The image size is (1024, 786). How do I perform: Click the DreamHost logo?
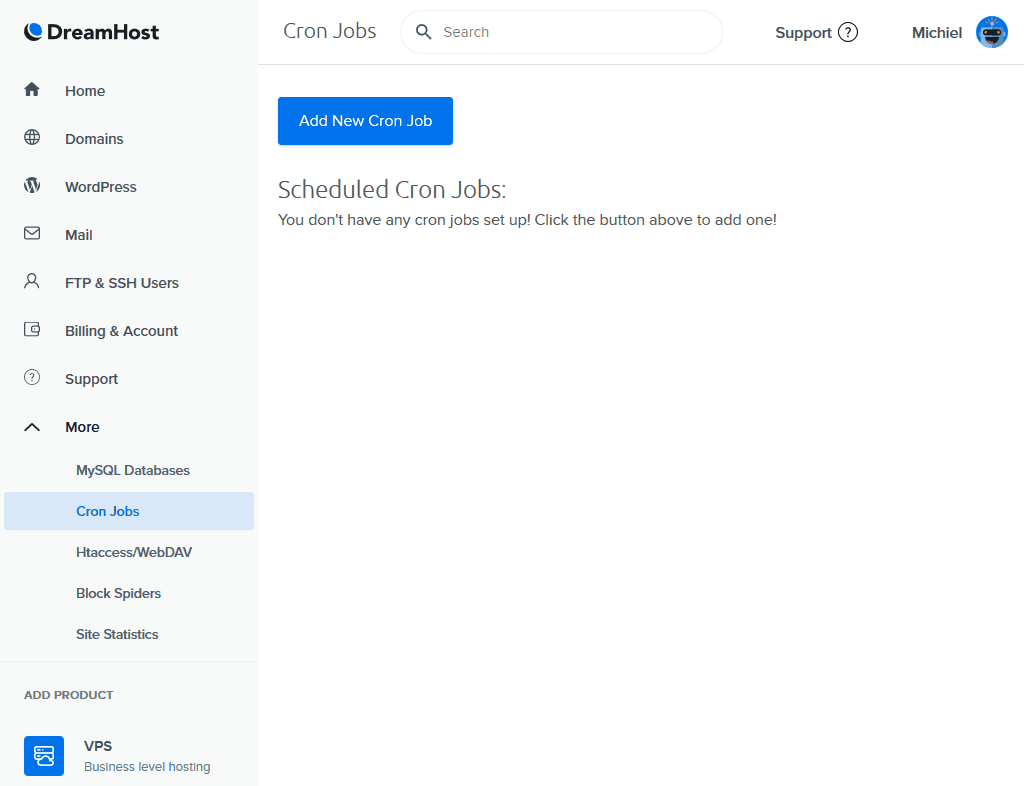pyautogui.click(x=91, y=32)
